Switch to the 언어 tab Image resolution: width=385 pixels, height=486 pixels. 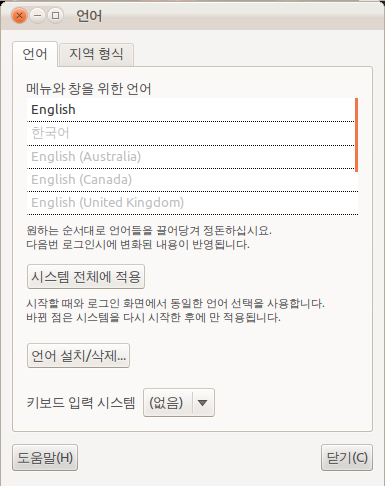(35, 54)
